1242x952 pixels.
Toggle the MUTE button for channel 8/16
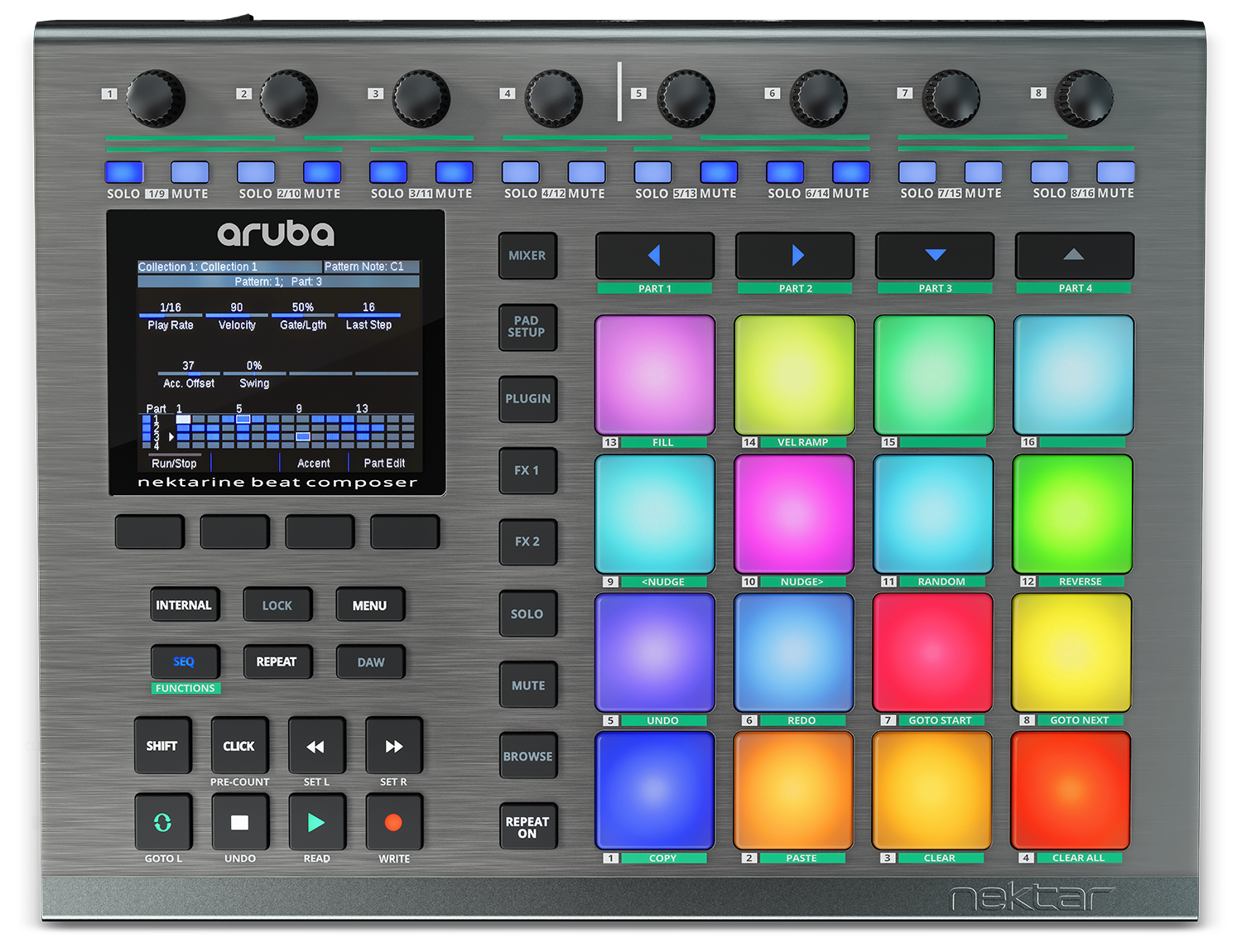point(1116,172)
